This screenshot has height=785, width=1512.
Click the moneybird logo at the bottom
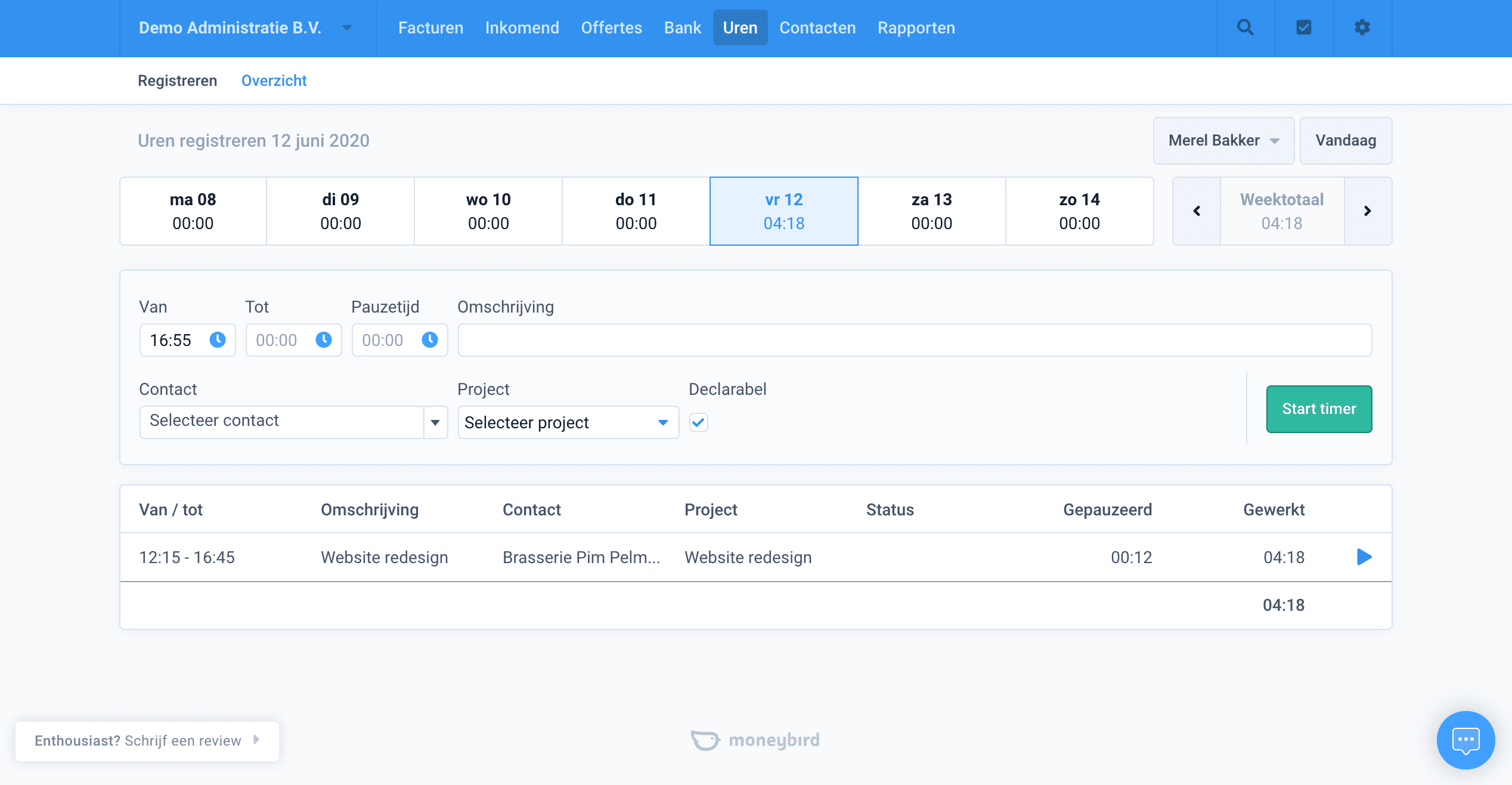[x=755, y=740]
